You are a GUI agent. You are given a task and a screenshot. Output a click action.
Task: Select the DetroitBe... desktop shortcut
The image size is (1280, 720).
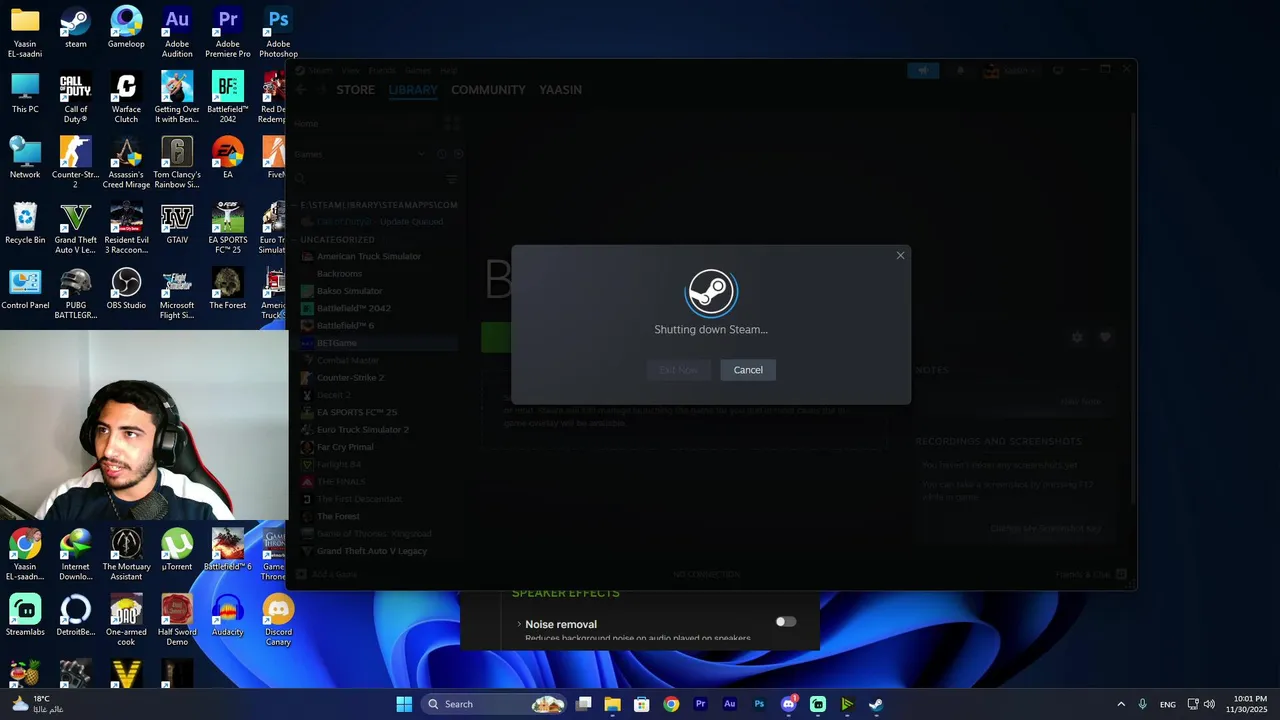(75, 614)
